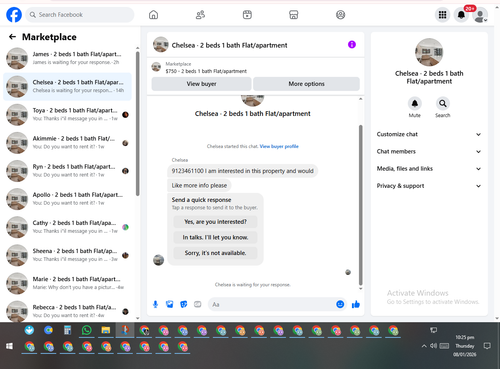Click the Facebook logo

tap(14, 15)
